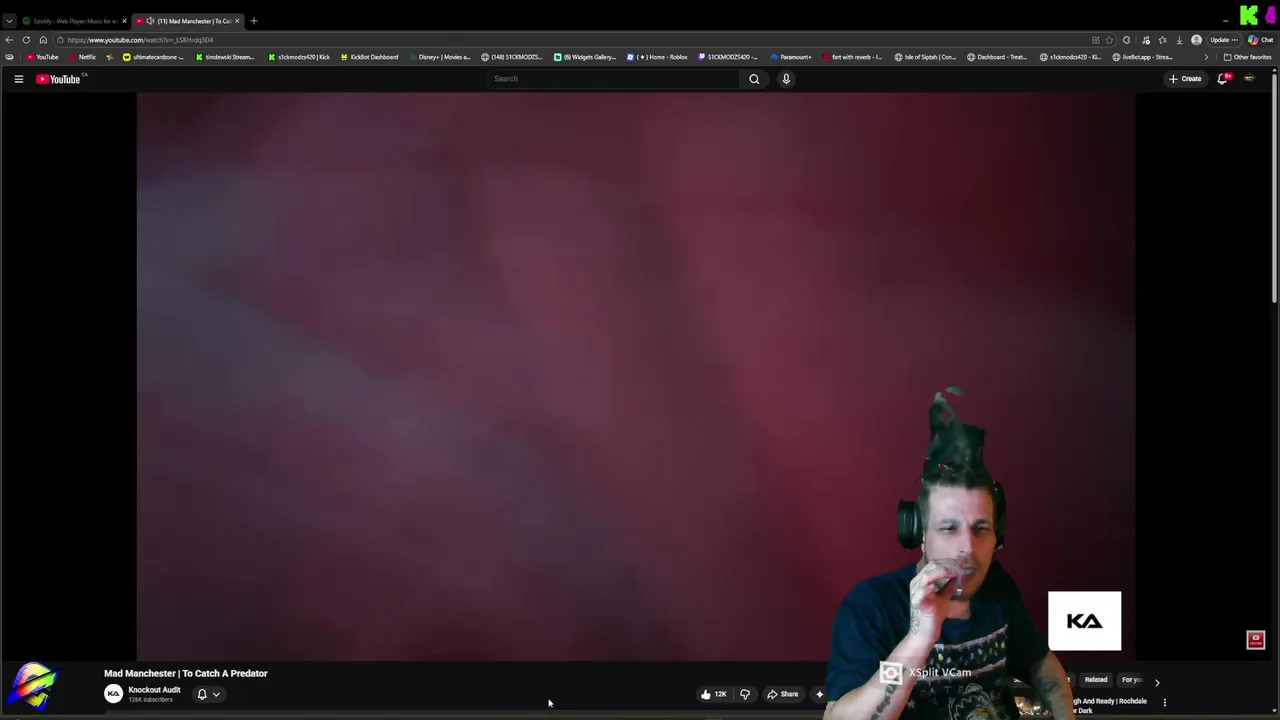Like the video with the thumbs-up button
The height and width of the screenshot is (720, 1280).
(713, 694)
